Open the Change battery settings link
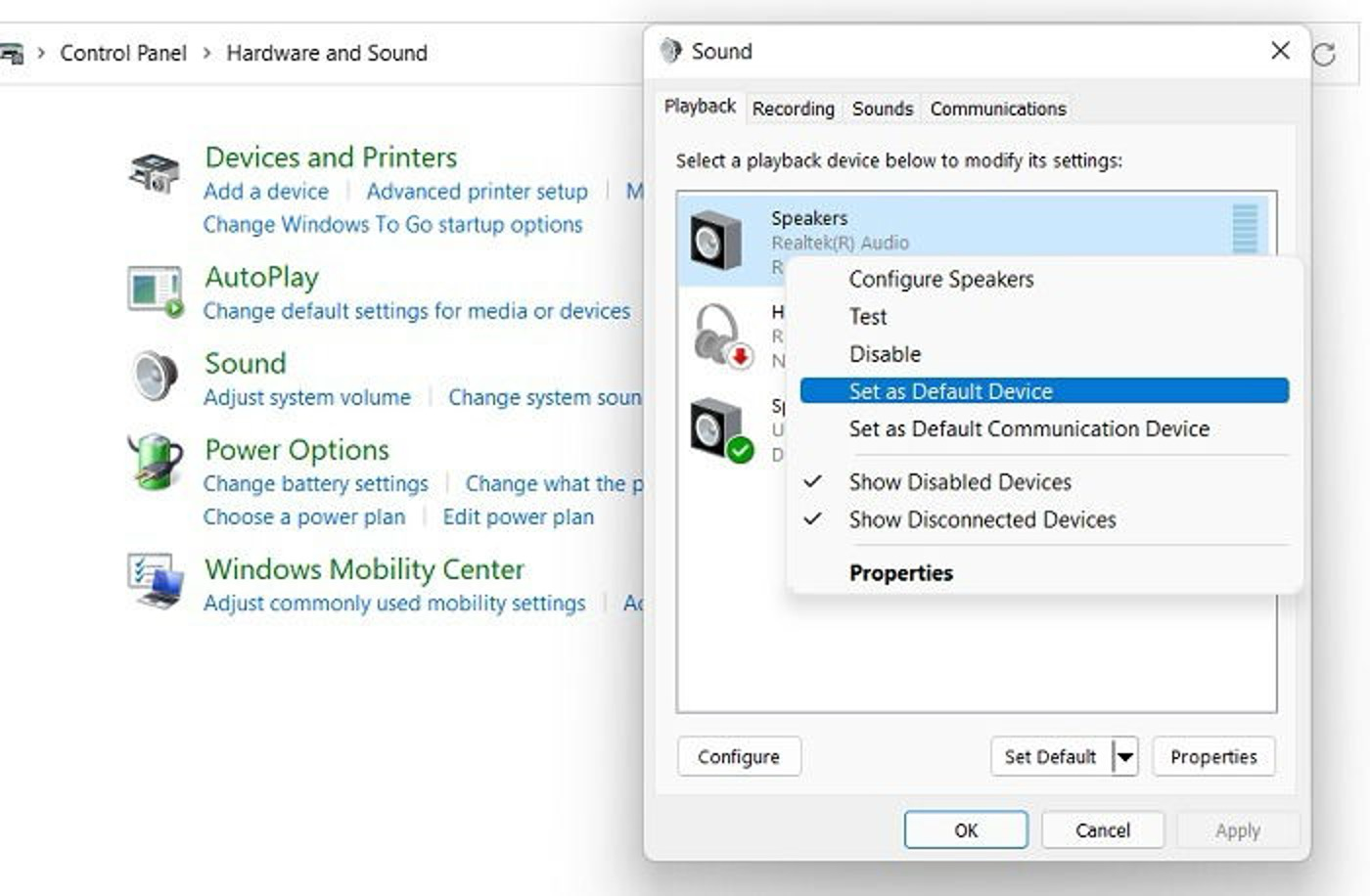 316,483
